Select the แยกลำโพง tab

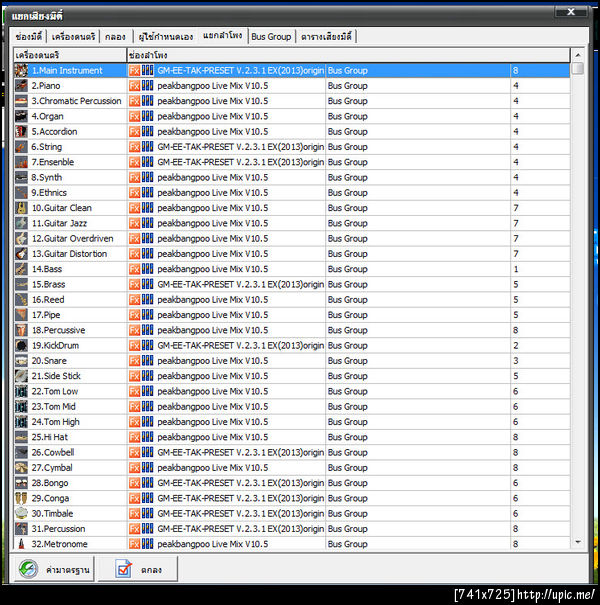pos(223,36)
